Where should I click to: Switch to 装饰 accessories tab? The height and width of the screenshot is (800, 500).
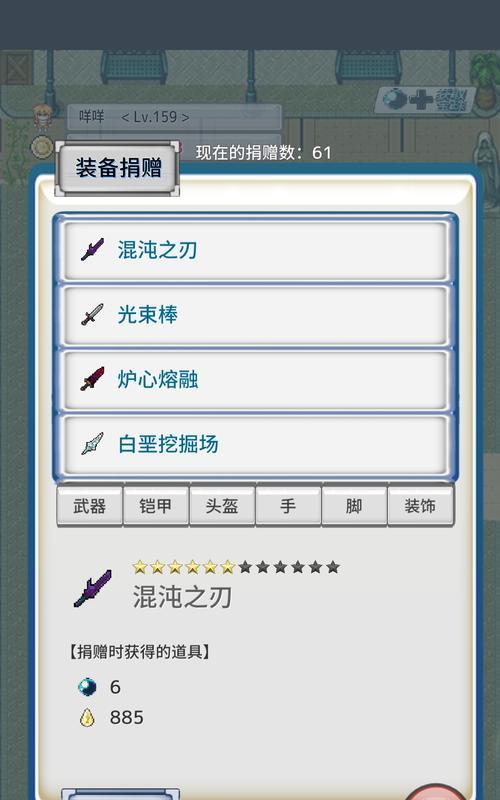coord(420,506)
